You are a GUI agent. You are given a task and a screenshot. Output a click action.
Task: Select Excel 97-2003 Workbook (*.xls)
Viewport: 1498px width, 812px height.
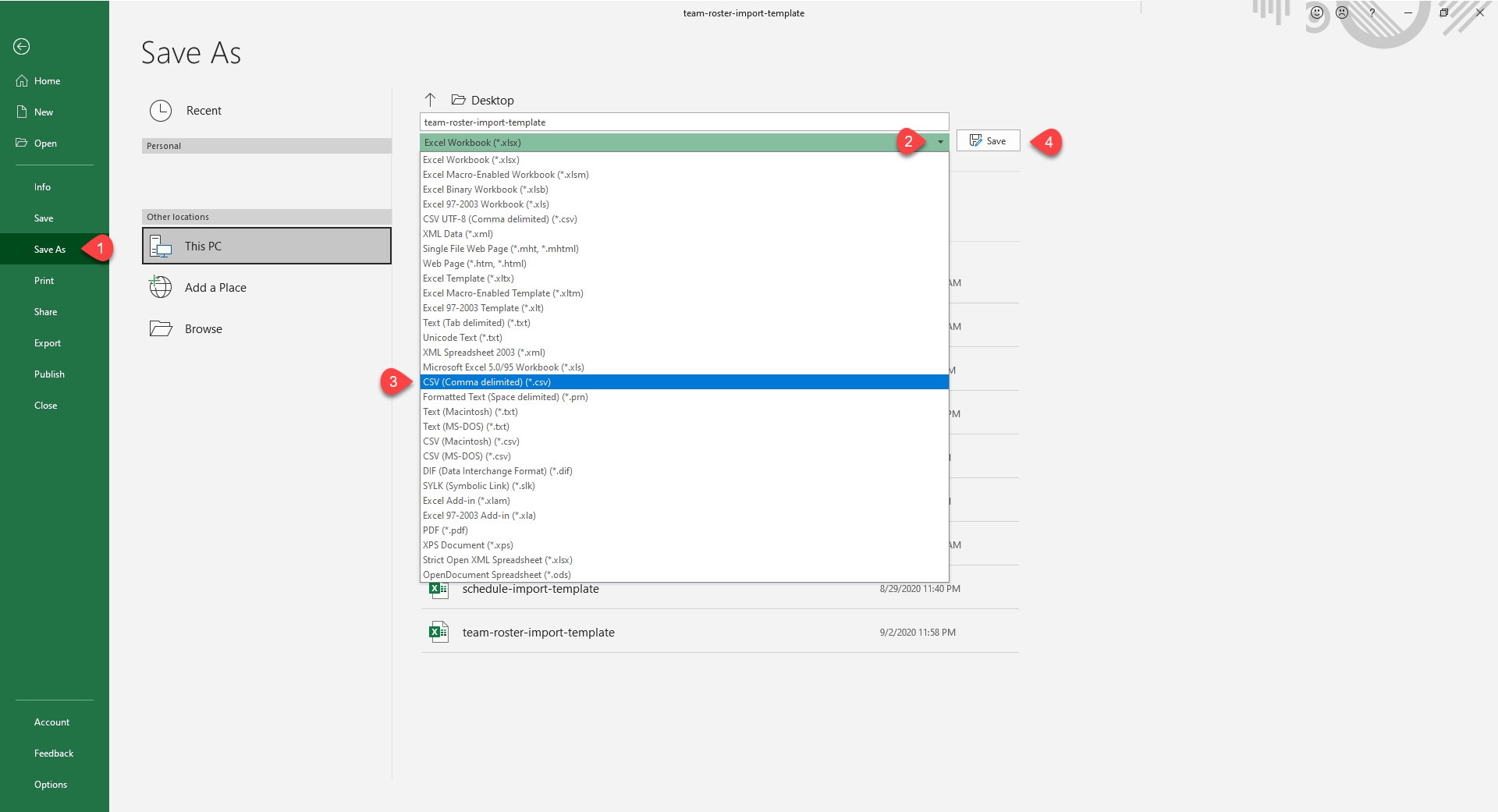pyautogui.click(x=684, y=204)
